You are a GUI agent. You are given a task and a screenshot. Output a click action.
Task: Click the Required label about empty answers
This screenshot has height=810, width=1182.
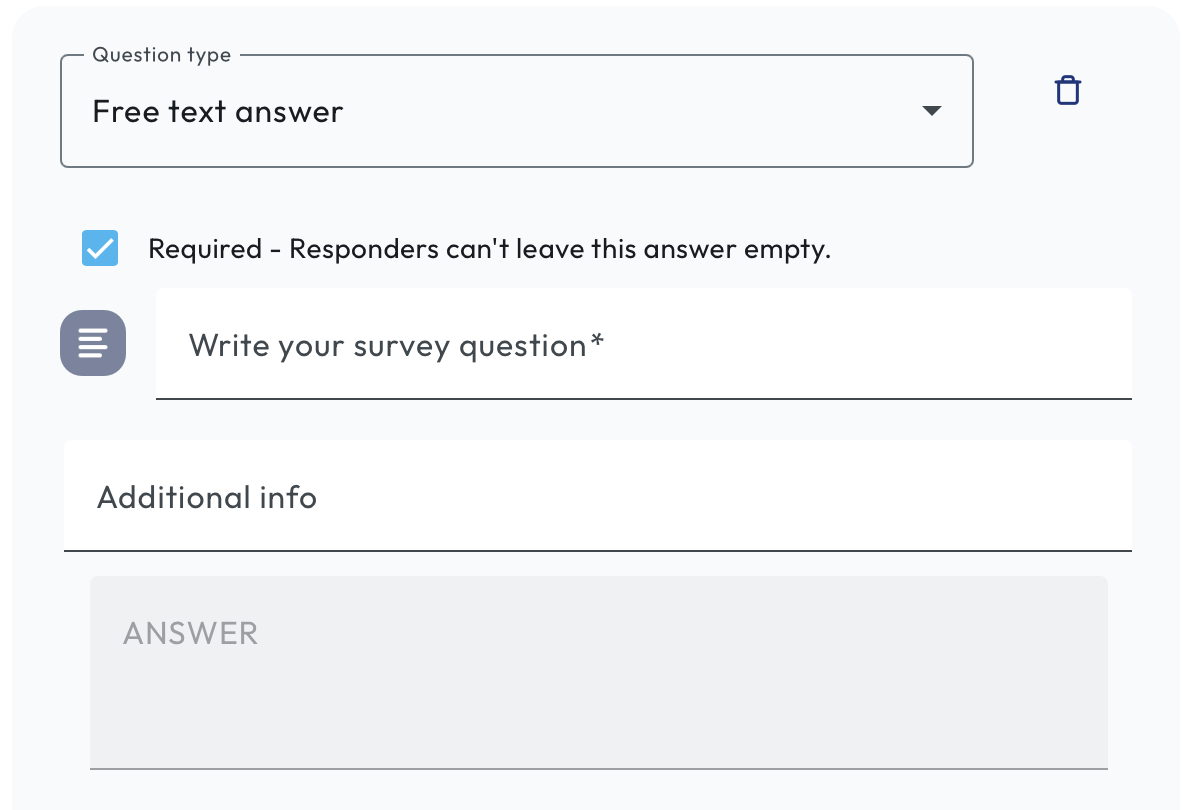click(489, 249)
